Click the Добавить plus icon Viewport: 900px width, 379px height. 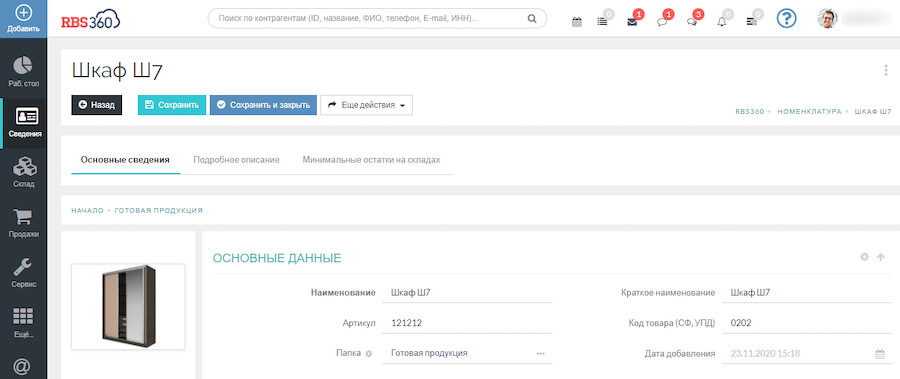click(x=24, y=13)
